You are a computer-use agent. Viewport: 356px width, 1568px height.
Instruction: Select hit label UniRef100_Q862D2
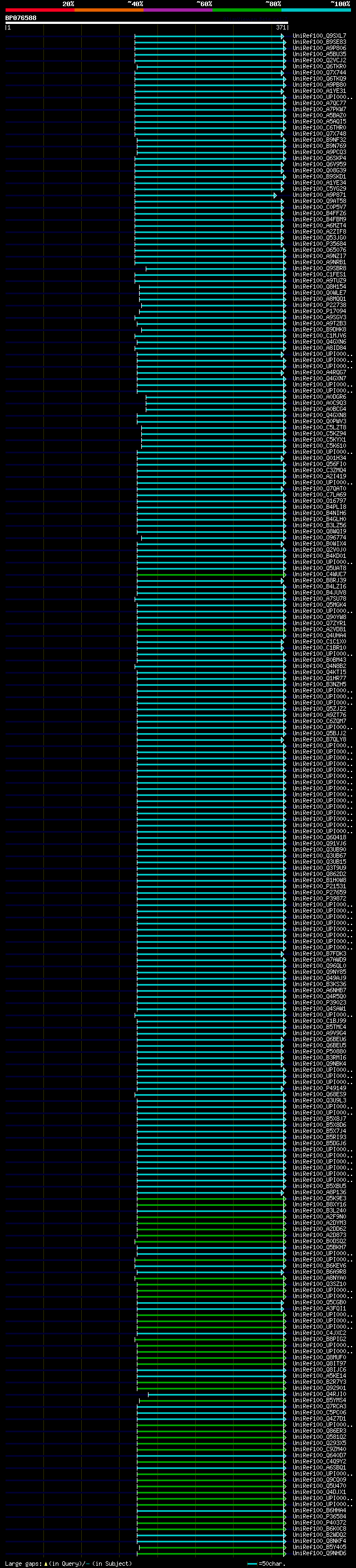click(319, 874)
